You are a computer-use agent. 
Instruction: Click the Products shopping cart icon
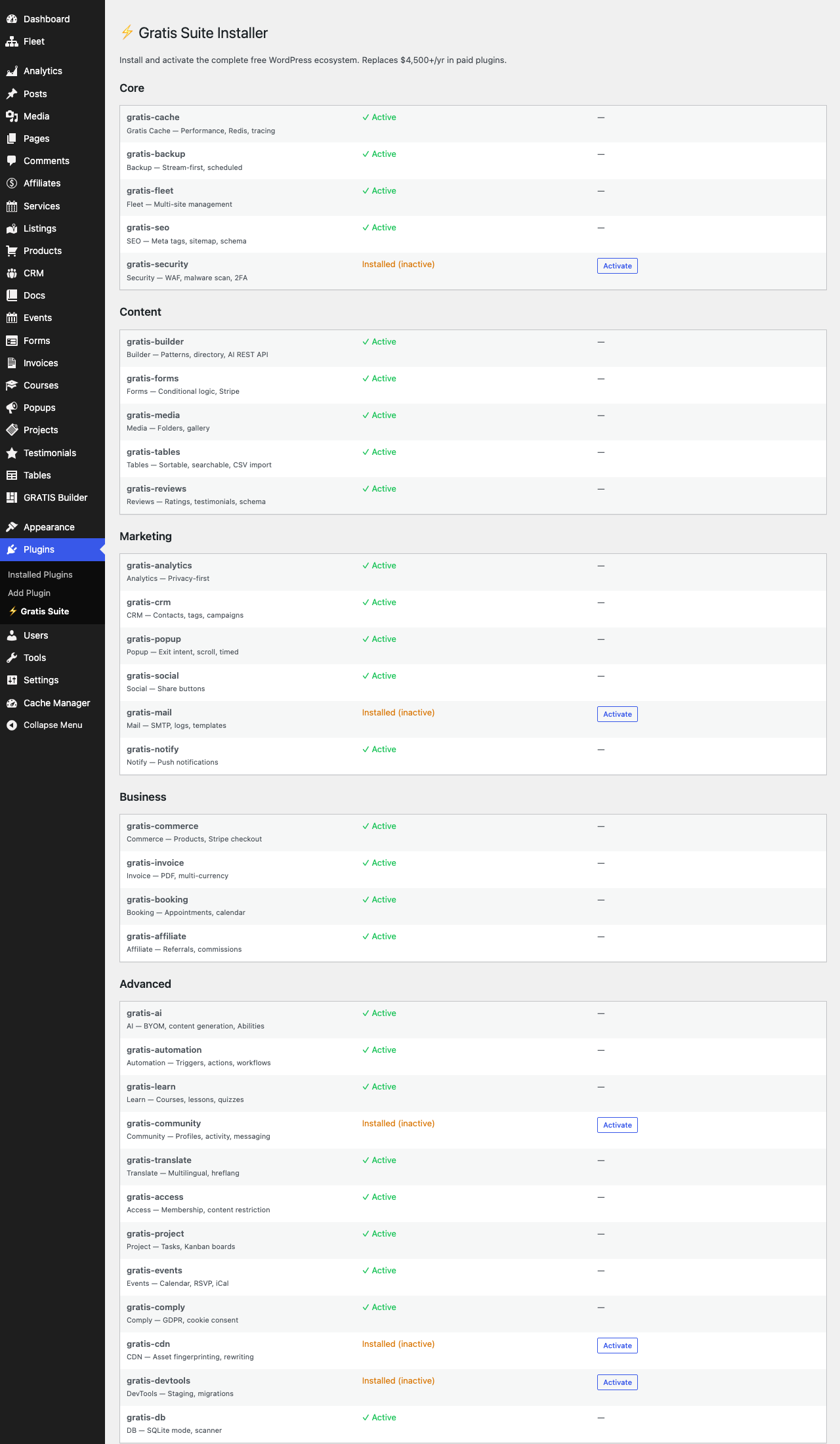click(12, 251)
